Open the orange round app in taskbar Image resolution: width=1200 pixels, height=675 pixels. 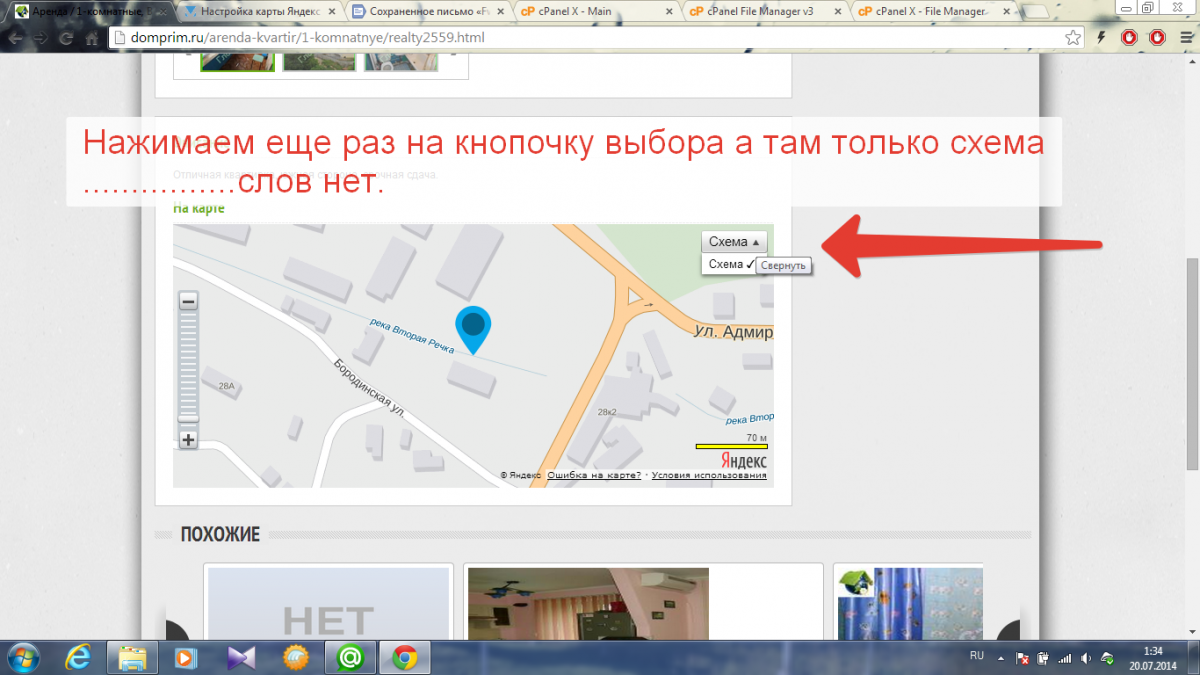(x=296, y=657)
